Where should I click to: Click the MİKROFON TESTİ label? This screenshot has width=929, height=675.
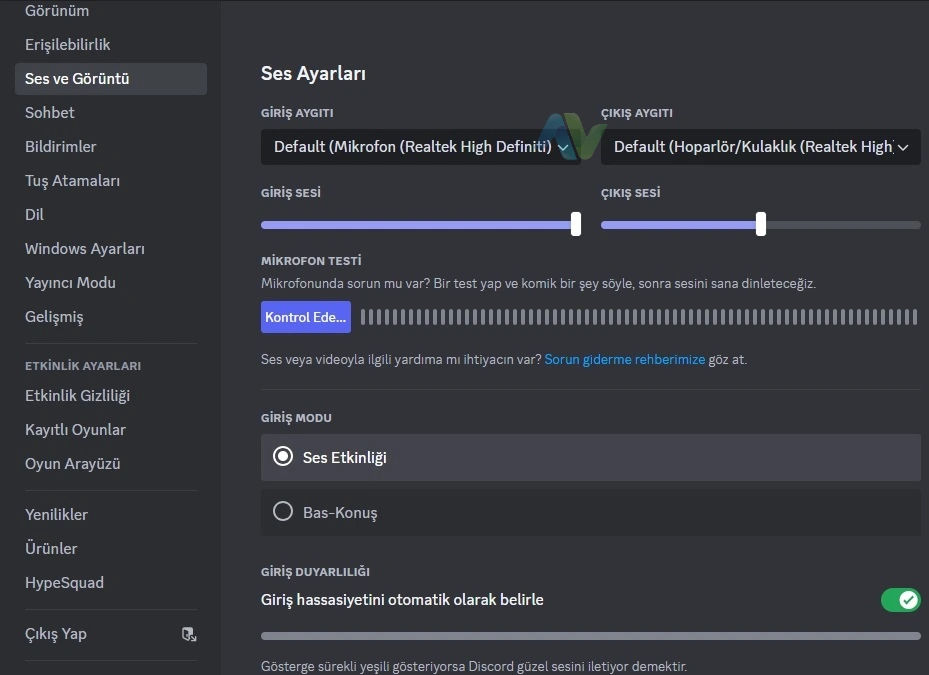(x=311, y=261)
